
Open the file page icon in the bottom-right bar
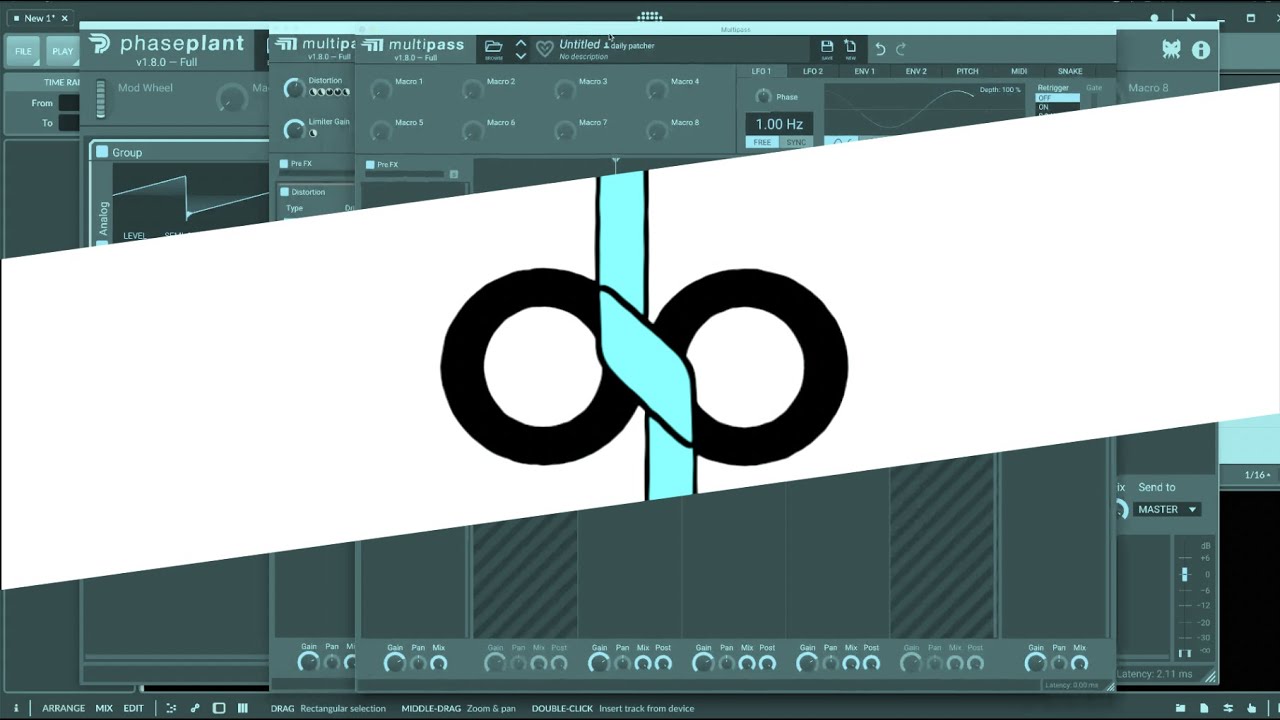1204,708
